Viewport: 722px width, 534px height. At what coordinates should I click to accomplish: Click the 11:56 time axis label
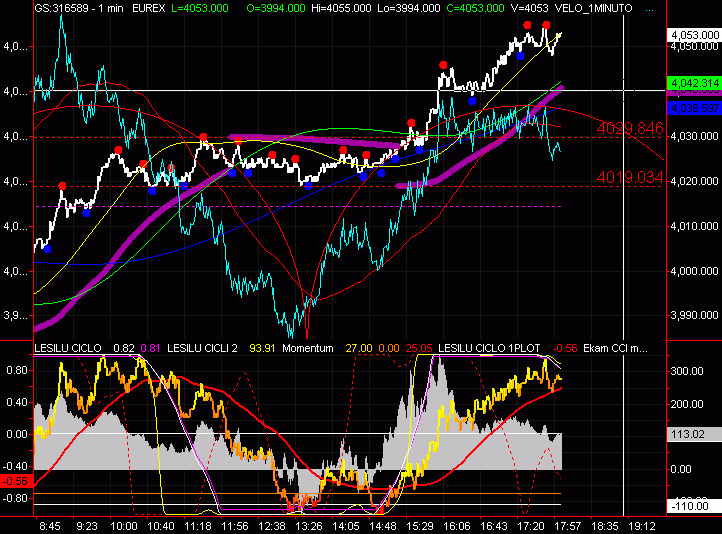point(235,526)
